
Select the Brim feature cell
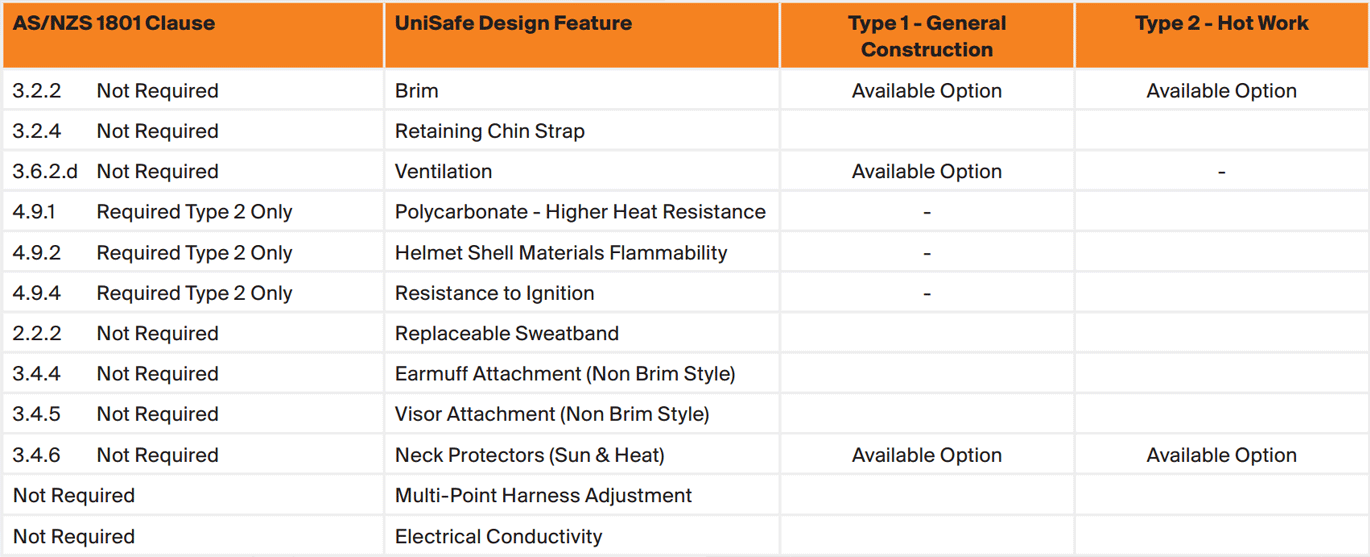(582, 90)
